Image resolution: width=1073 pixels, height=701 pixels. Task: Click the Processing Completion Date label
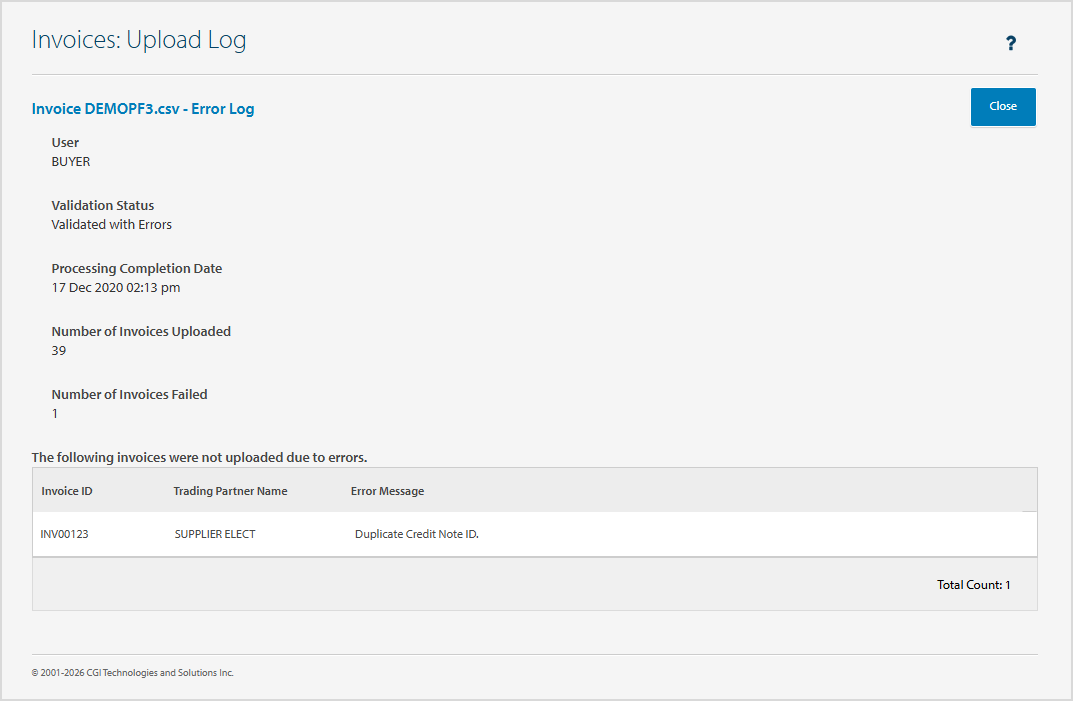137,268
